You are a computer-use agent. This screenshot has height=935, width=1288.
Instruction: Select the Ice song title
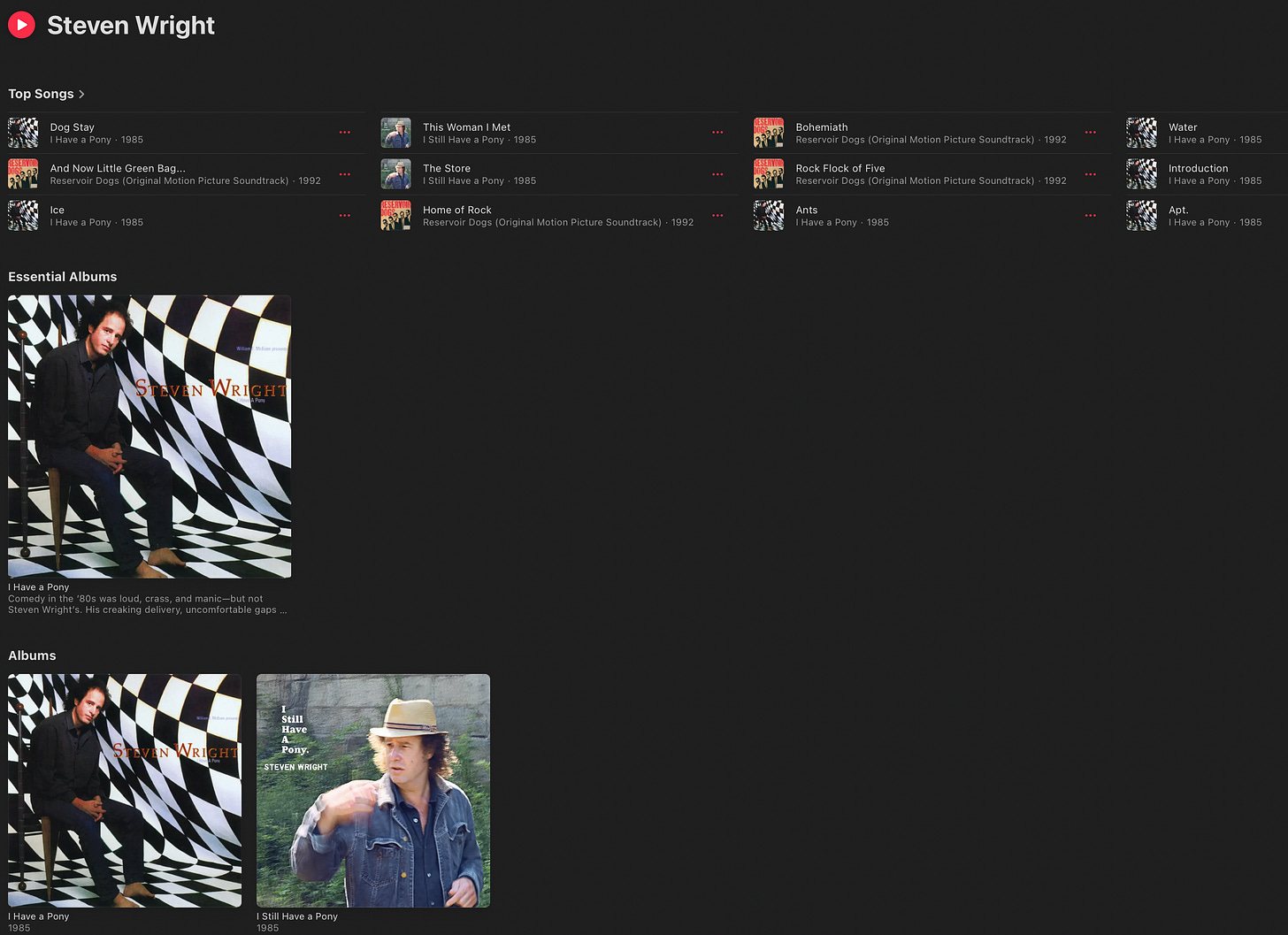point(57,210)
